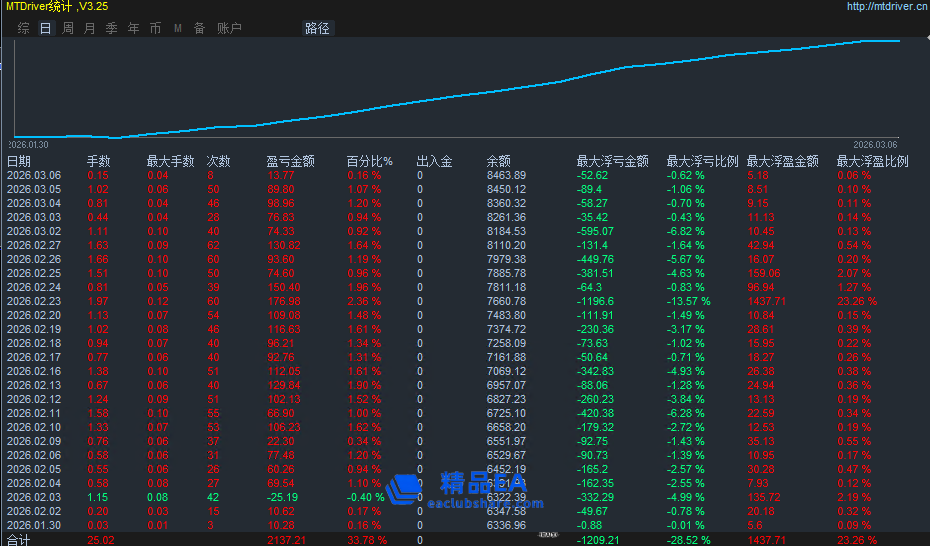The width and height of the screenshot is (930, 546).
Task: Select the 2026.03.02 date row
Action: [34, 231]
